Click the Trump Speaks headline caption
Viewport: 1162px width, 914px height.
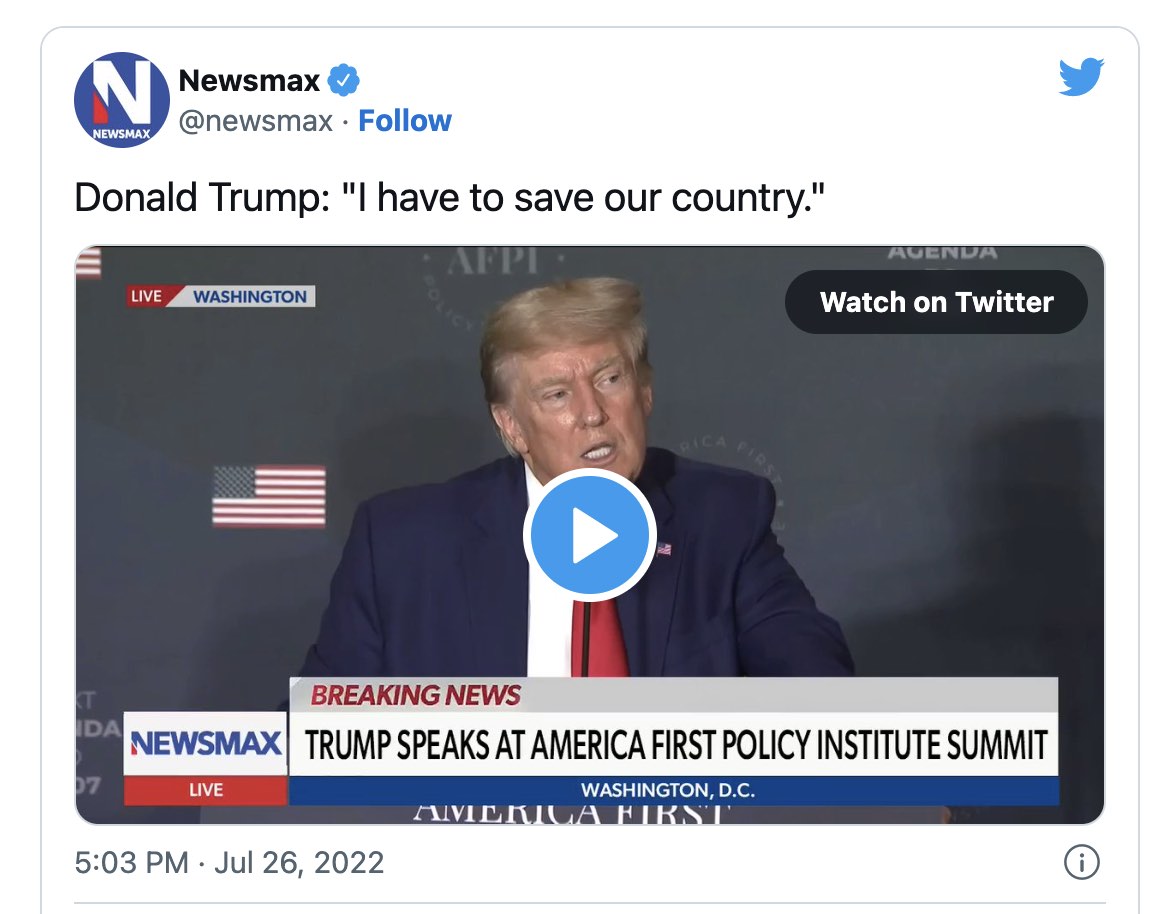click(x=675, y=745)
